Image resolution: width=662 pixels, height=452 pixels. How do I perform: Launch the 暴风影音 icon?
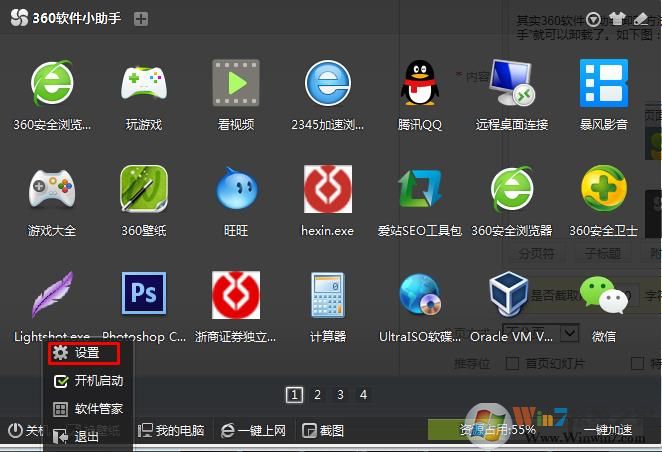(604, 83)
